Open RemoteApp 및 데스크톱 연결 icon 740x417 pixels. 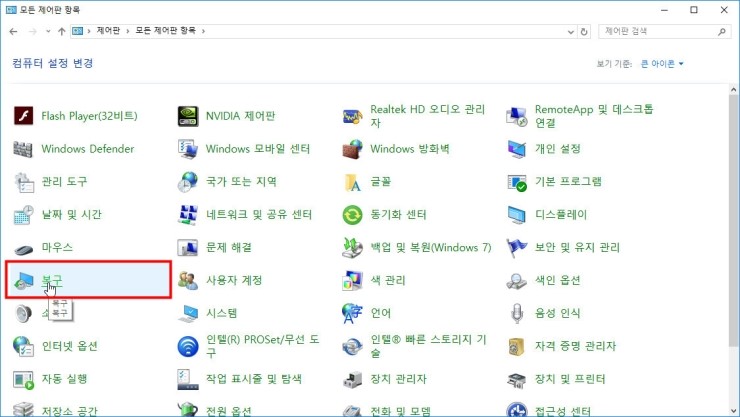516,116
